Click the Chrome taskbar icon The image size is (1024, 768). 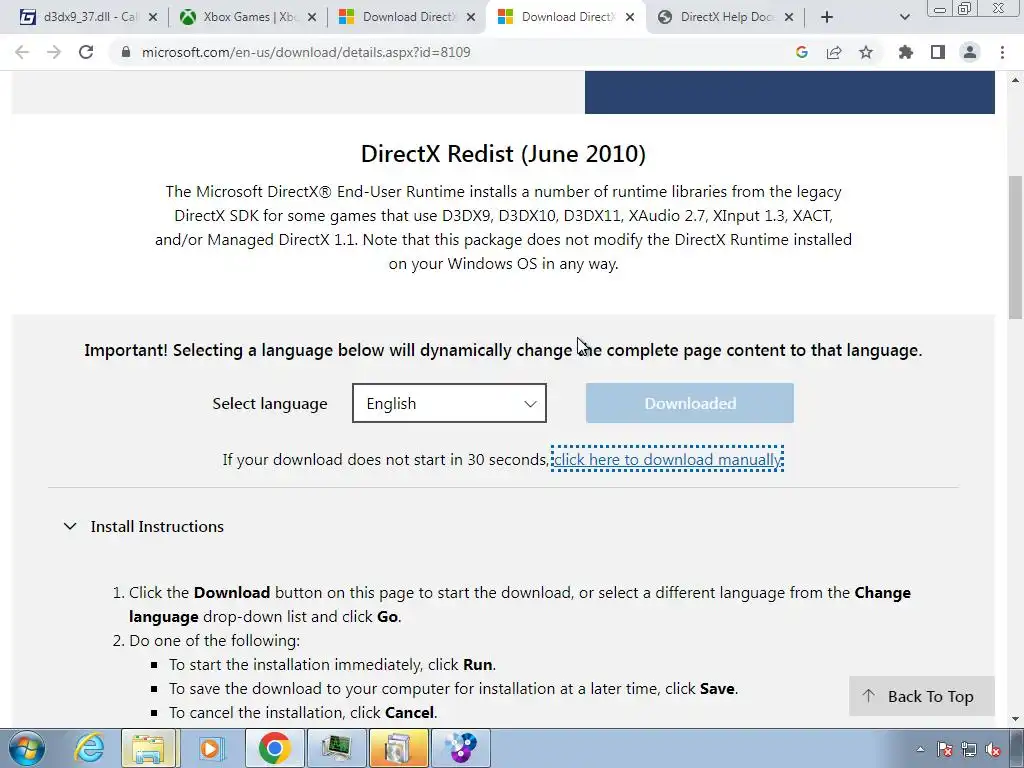[x=274, y=748]
